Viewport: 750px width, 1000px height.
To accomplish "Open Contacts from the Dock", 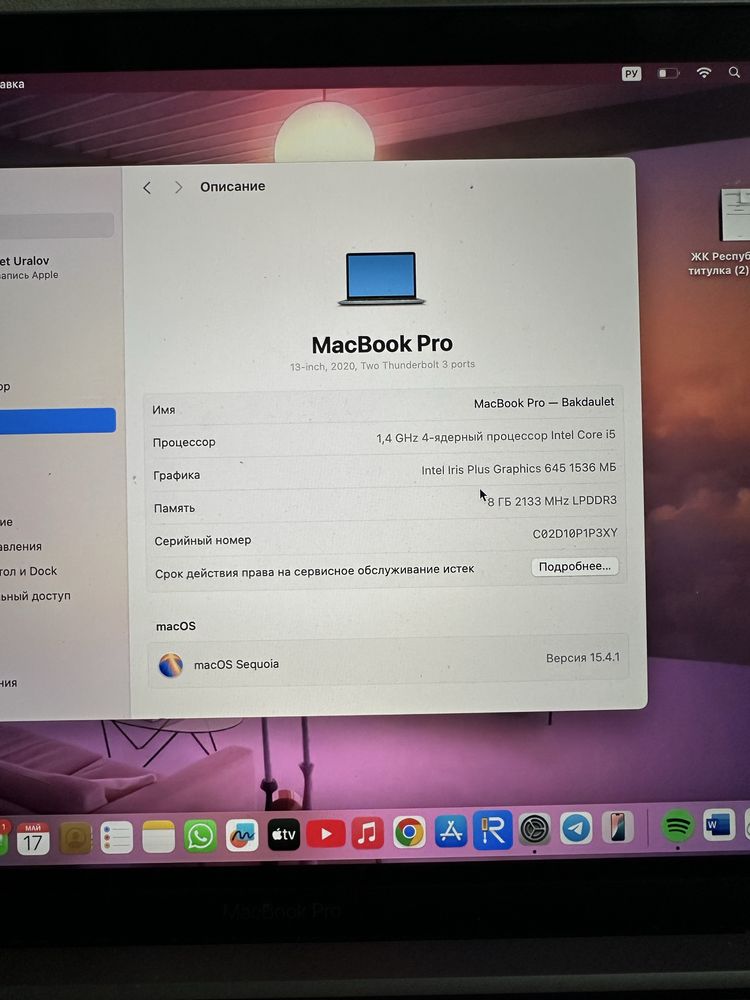I will (75, 837).
